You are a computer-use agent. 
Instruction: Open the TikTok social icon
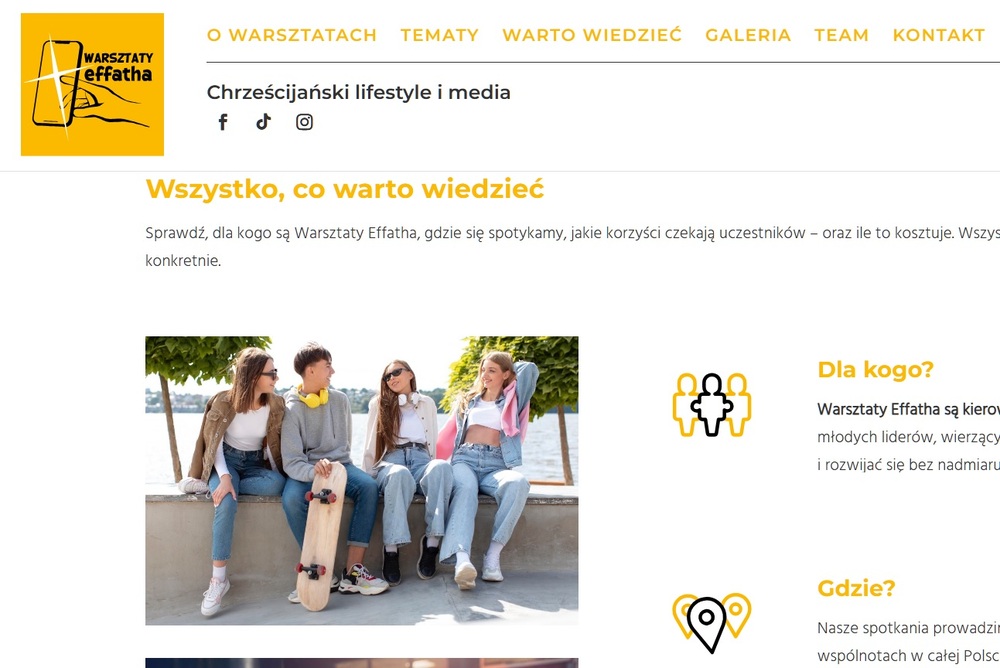tap(263, 122)
